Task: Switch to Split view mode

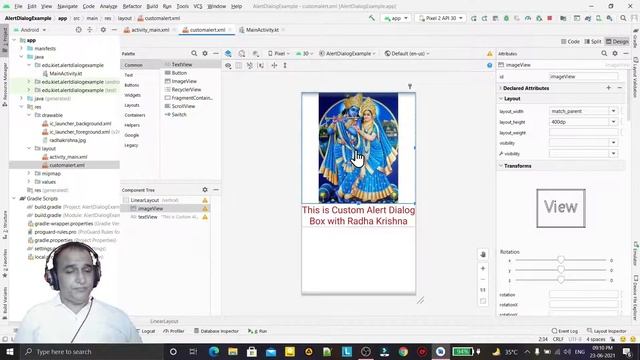Action: (593, 42)
